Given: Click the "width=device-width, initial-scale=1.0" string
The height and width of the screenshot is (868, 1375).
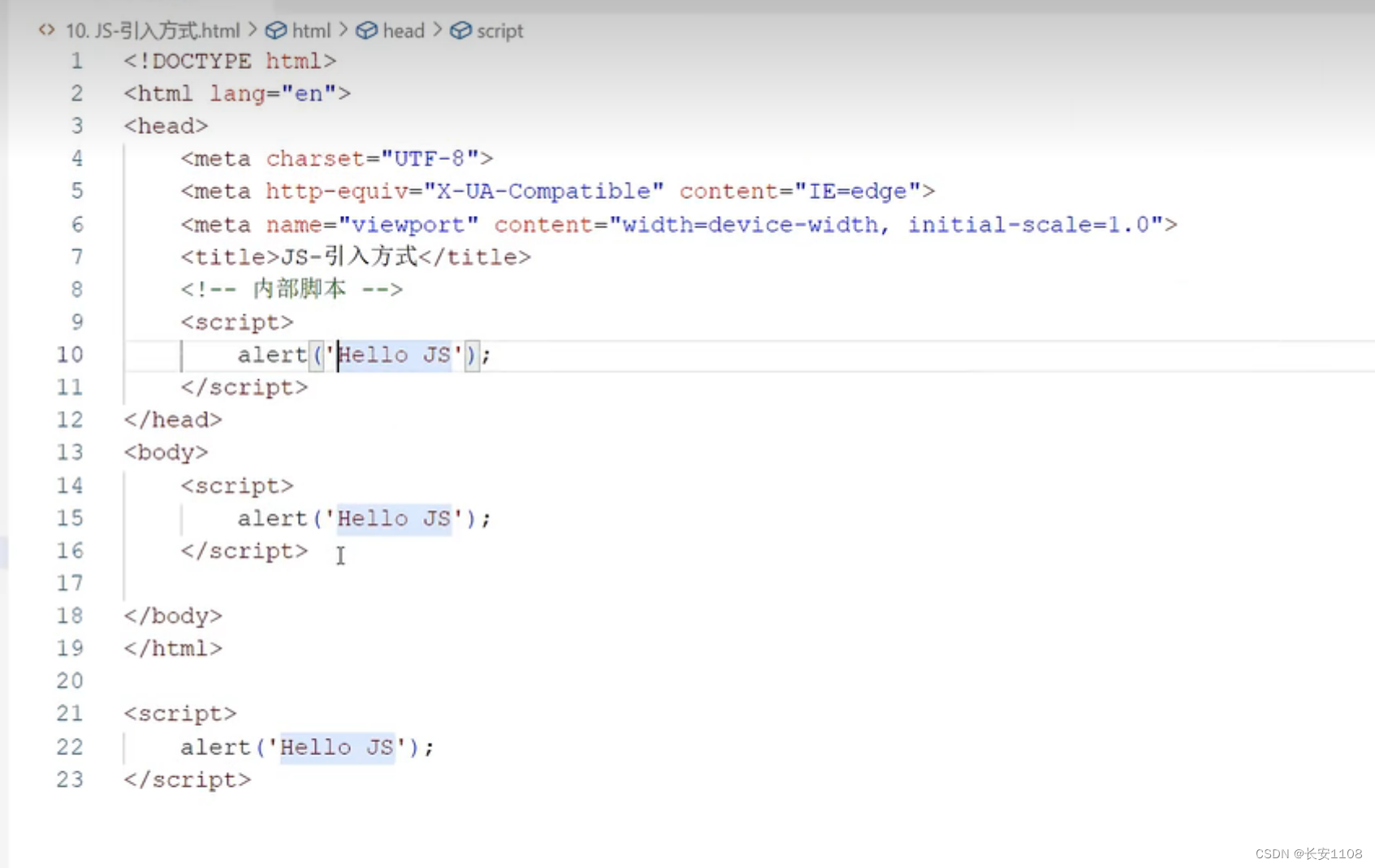Looking at the screenshot, I should point(886,225).
